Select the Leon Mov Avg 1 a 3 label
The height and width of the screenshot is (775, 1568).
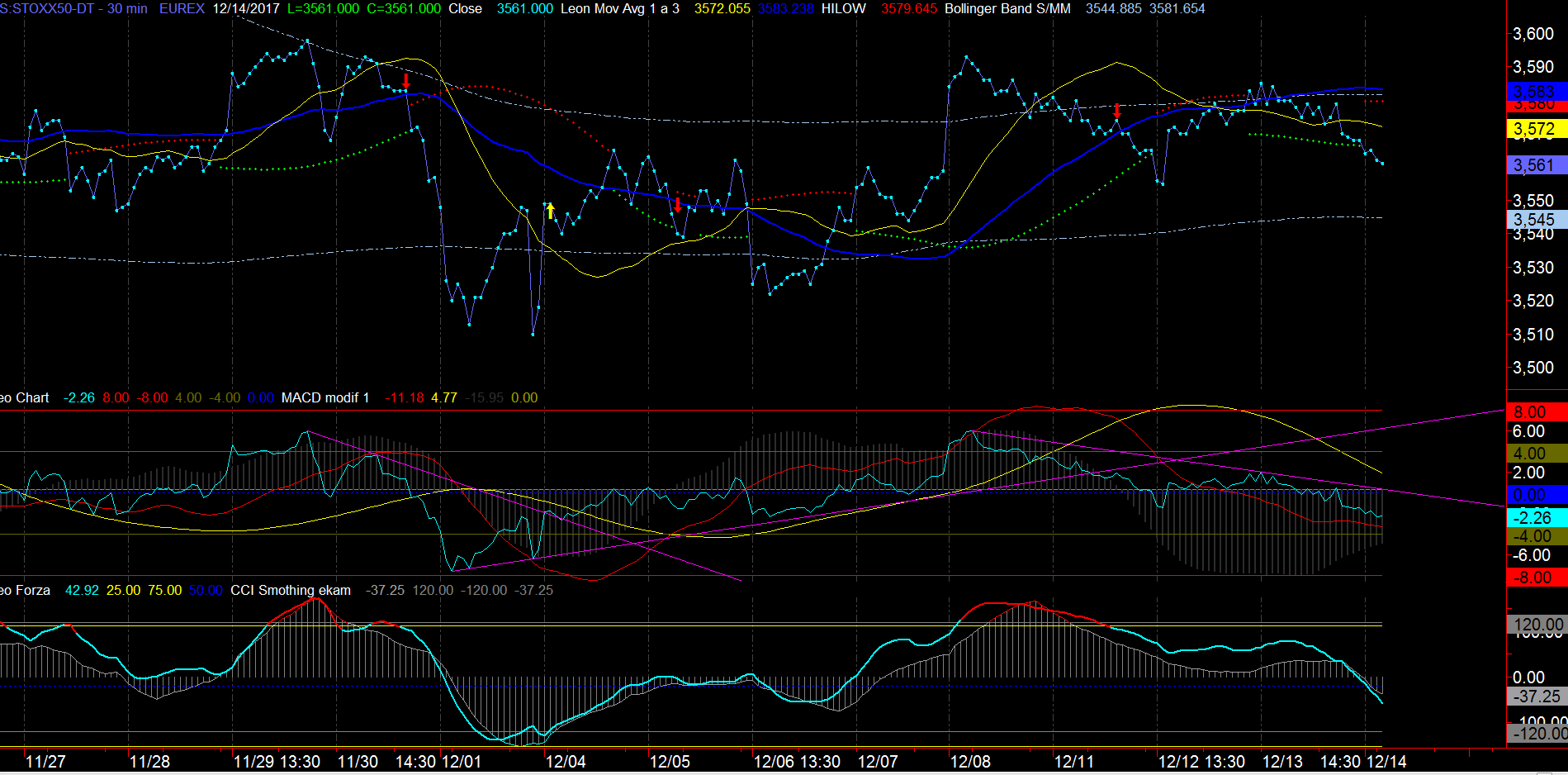[x=620, y=8]
